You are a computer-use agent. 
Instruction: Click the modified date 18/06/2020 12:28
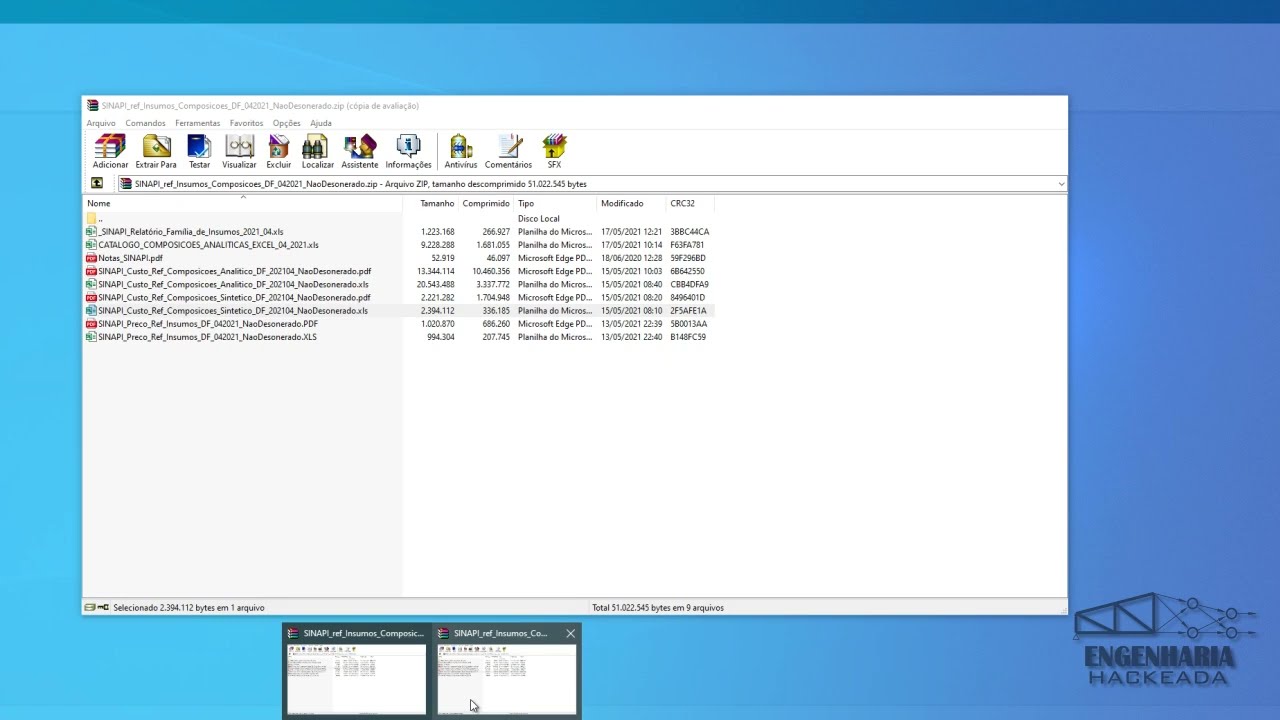coord(631,258)
